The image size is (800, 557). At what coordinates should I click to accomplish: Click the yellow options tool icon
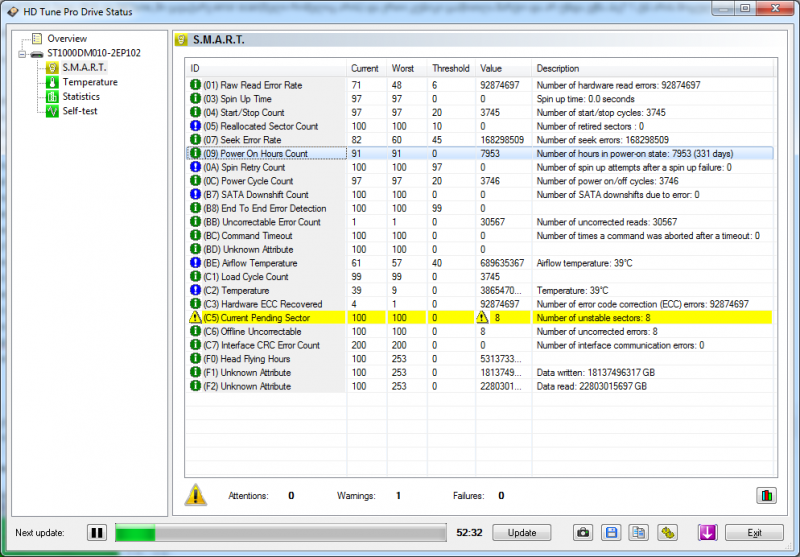[x=665, y=533]
